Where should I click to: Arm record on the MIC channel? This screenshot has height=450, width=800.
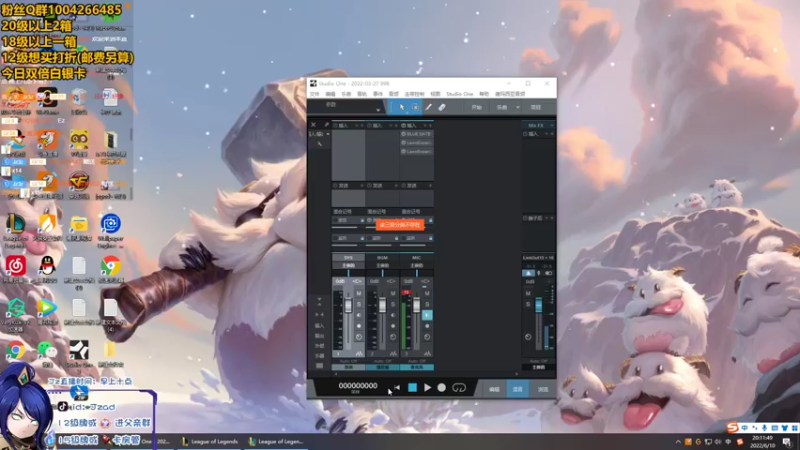[427, 326]
